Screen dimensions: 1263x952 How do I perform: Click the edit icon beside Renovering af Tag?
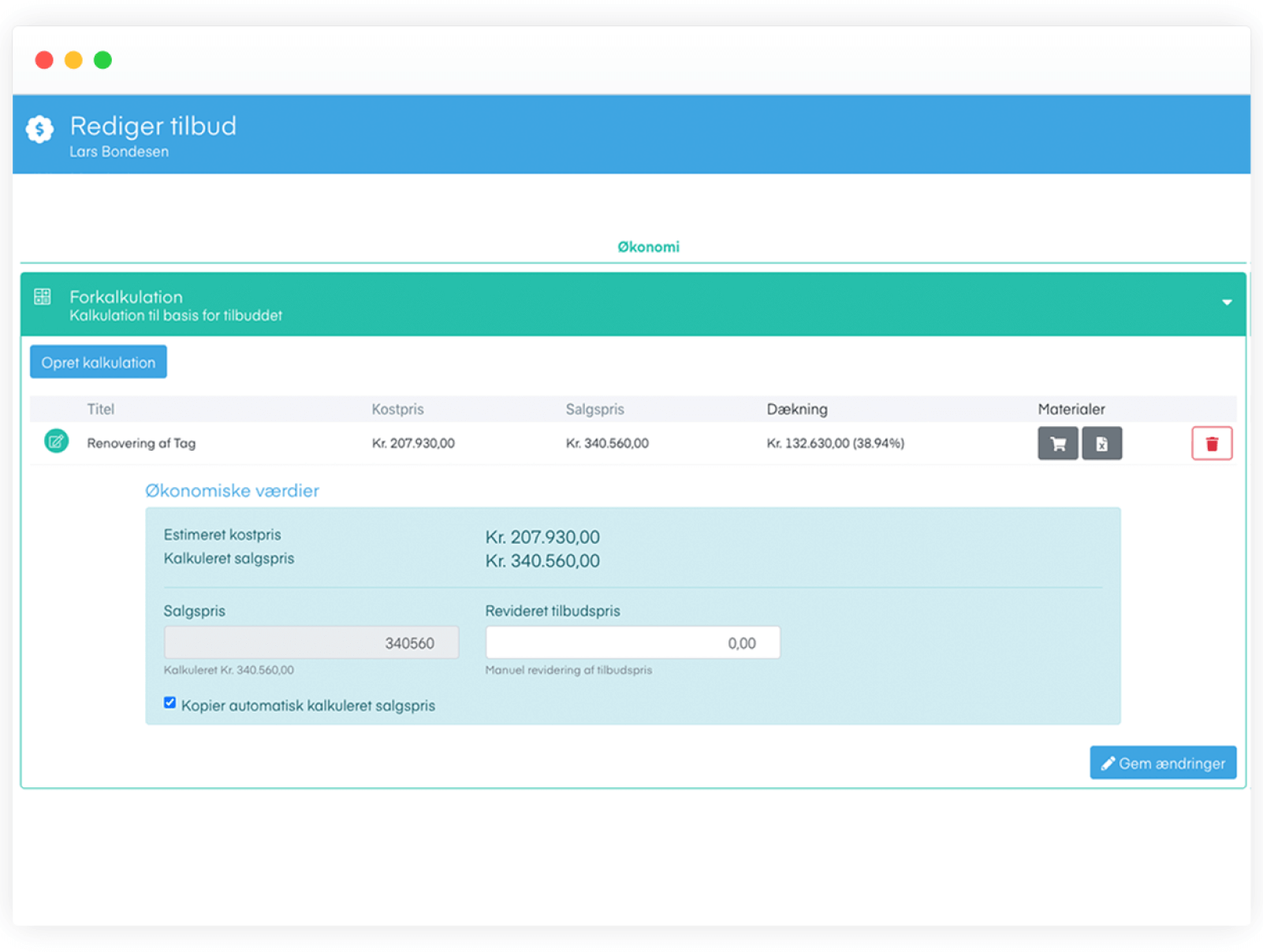point(56,441)
